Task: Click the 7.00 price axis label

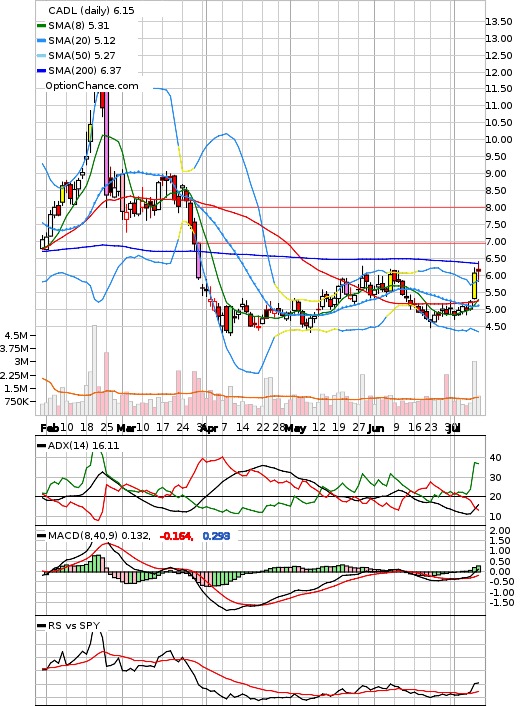Action: click(499, 242)
